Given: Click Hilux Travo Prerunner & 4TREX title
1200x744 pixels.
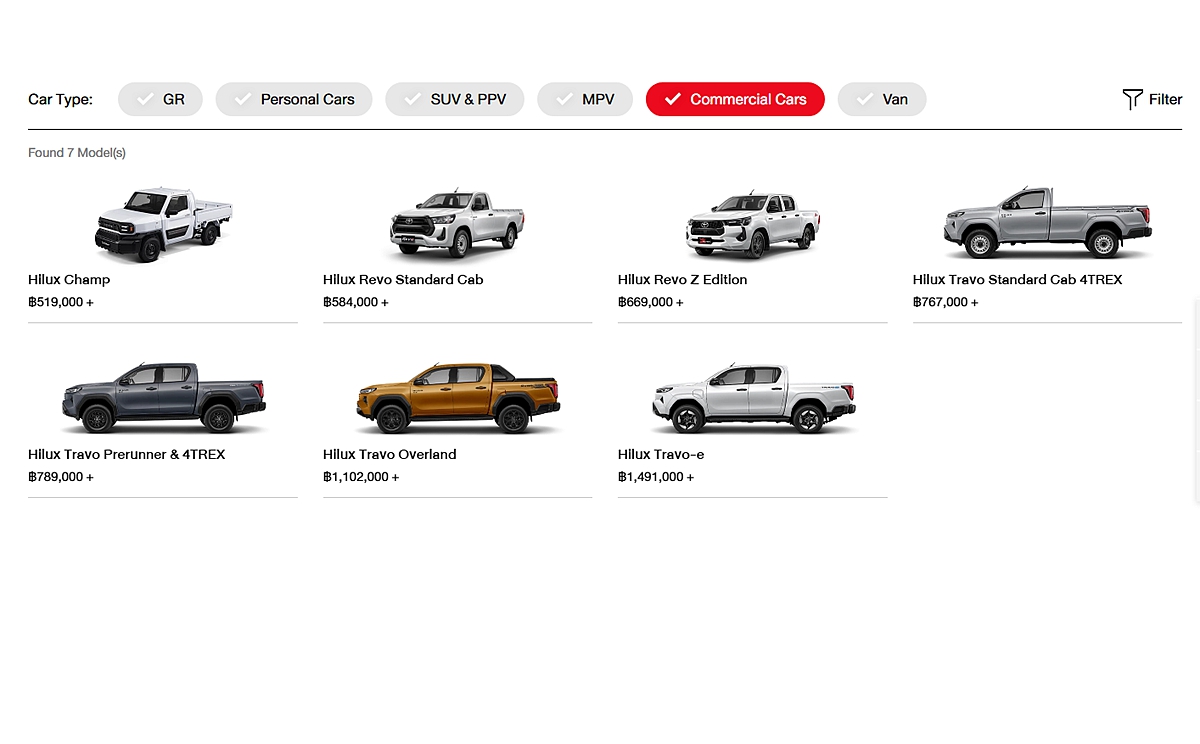Looking at the screenshot, I should (x=126, y=455).
